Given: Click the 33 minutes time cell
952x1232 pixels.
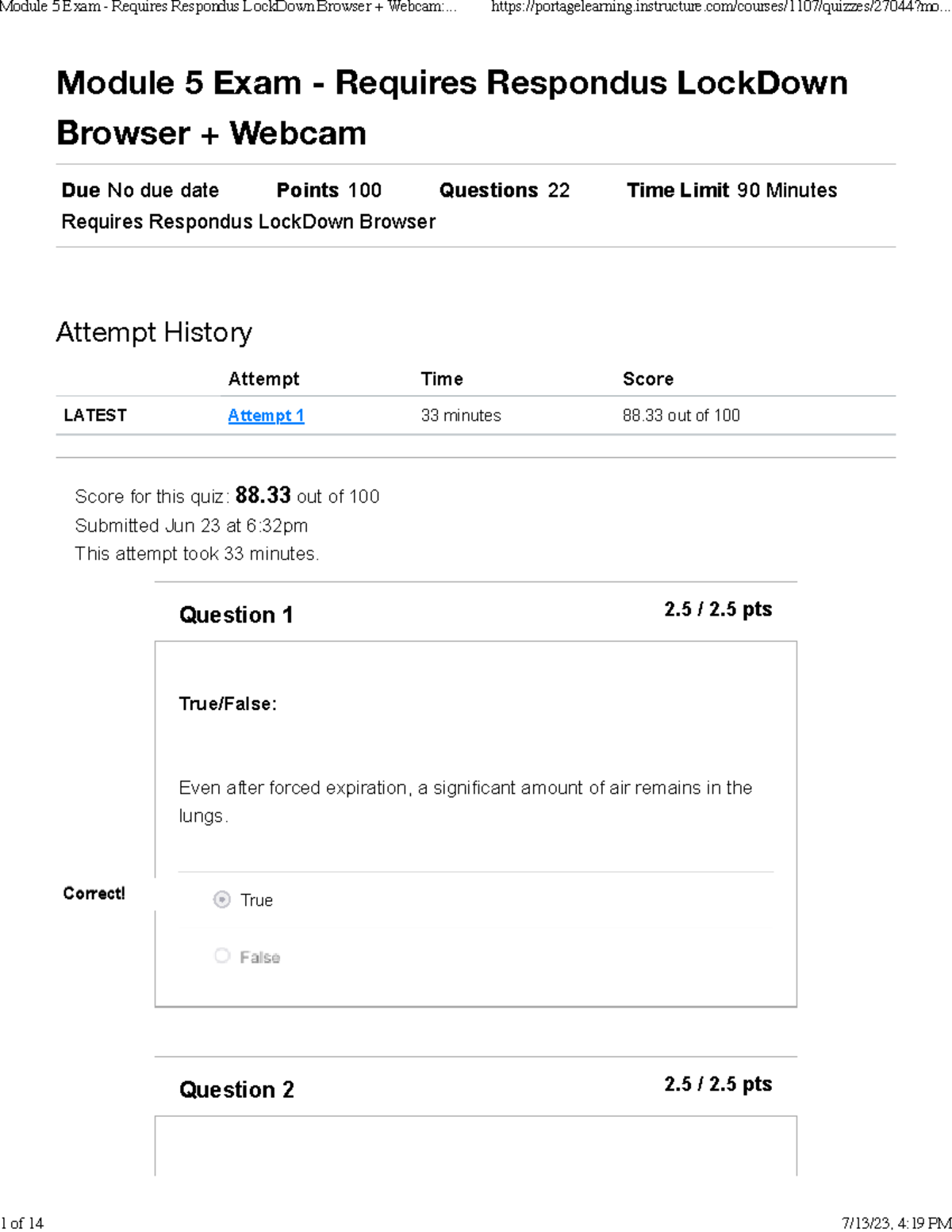Looking at the screenshot, I should (x=461, y=416).
